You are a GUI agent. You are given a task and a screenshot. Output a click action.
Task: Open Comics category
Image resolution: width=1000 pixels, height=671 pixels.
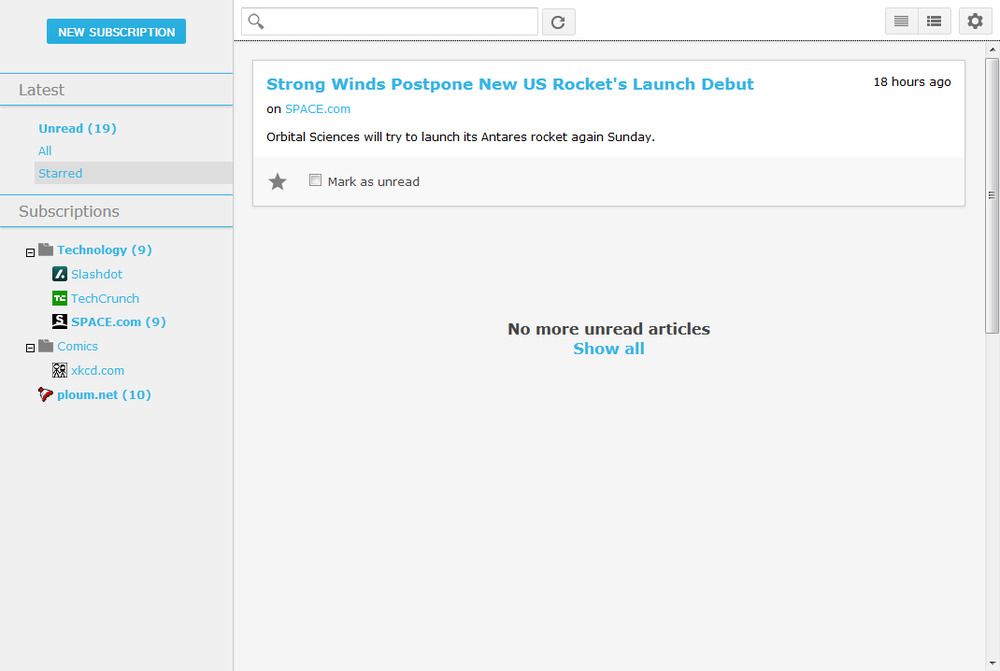click(77, 346)
